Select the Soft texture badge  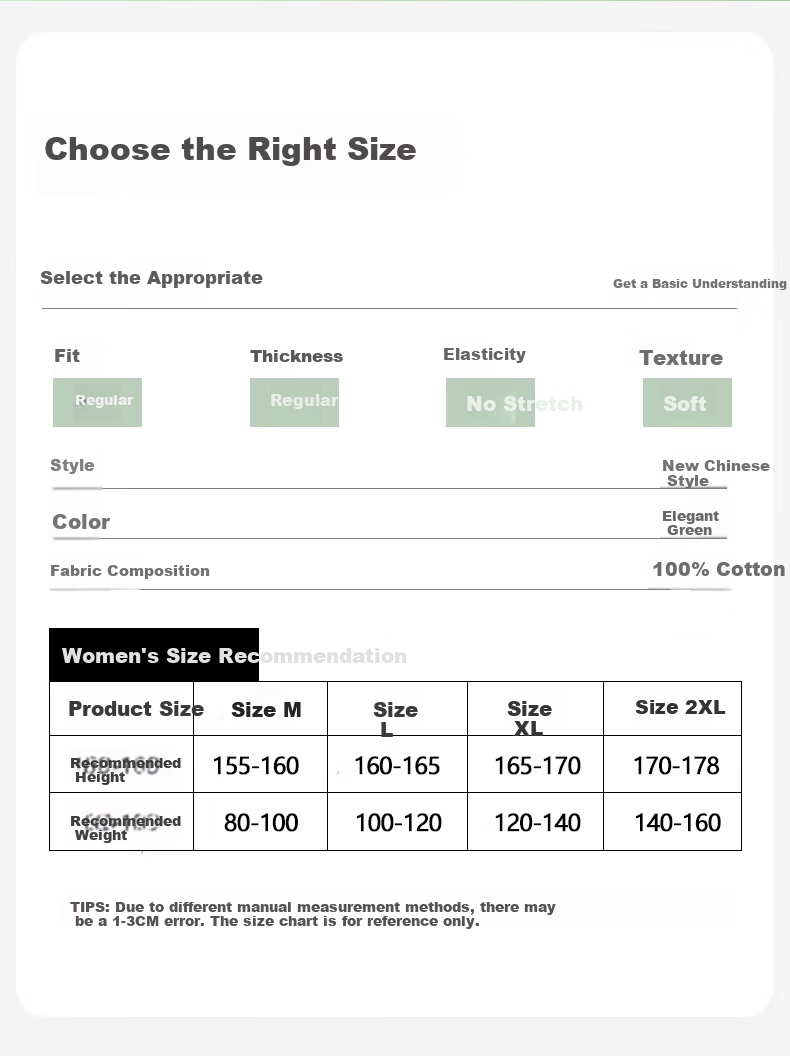pyautogui.click(x=687, y=402)
